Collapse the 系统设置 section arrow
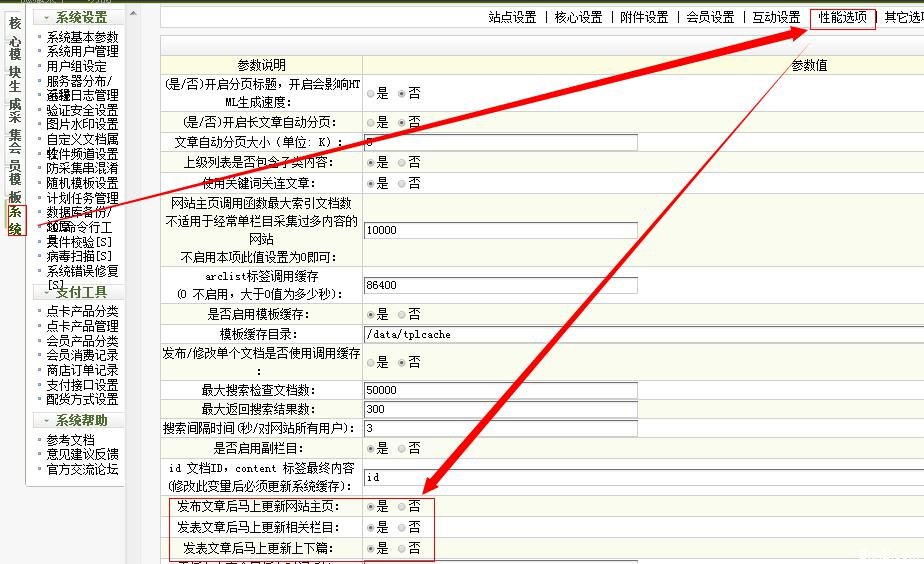The width and height of the screenshot is (924, 564). point(47,17)
